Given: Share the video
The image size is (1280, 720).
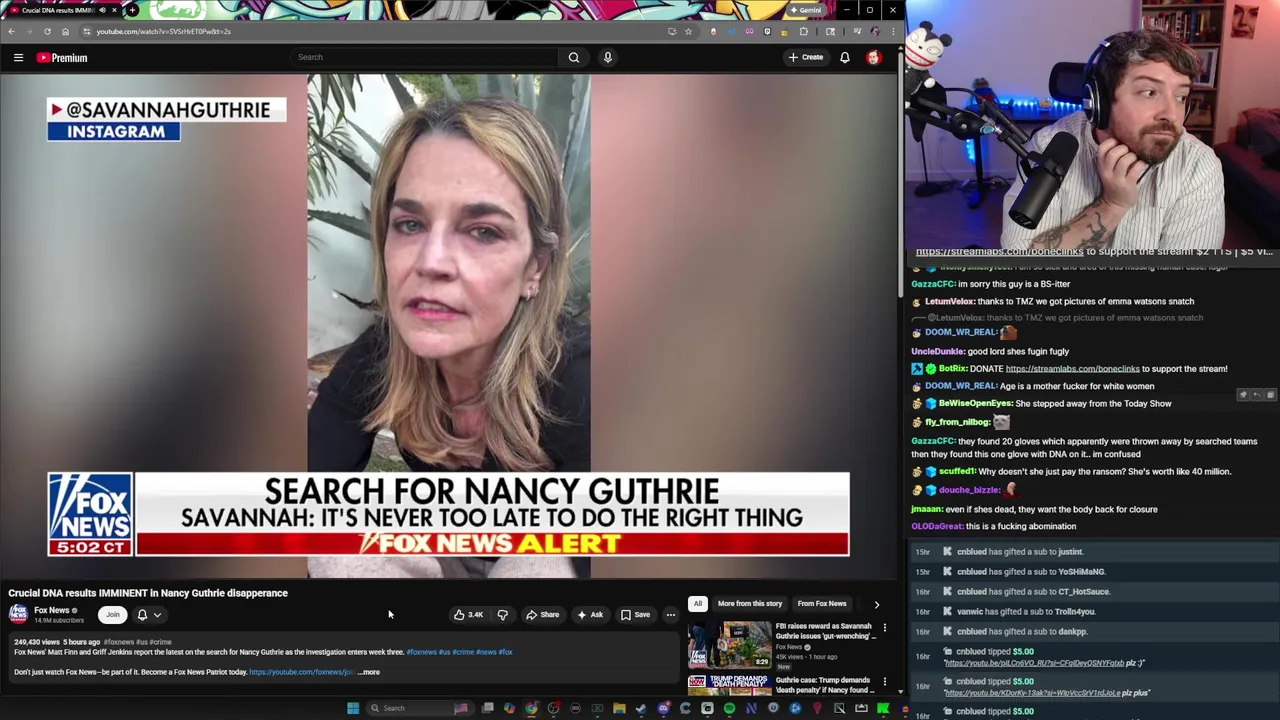Looking at the screenshot, I should click(543, 615).
